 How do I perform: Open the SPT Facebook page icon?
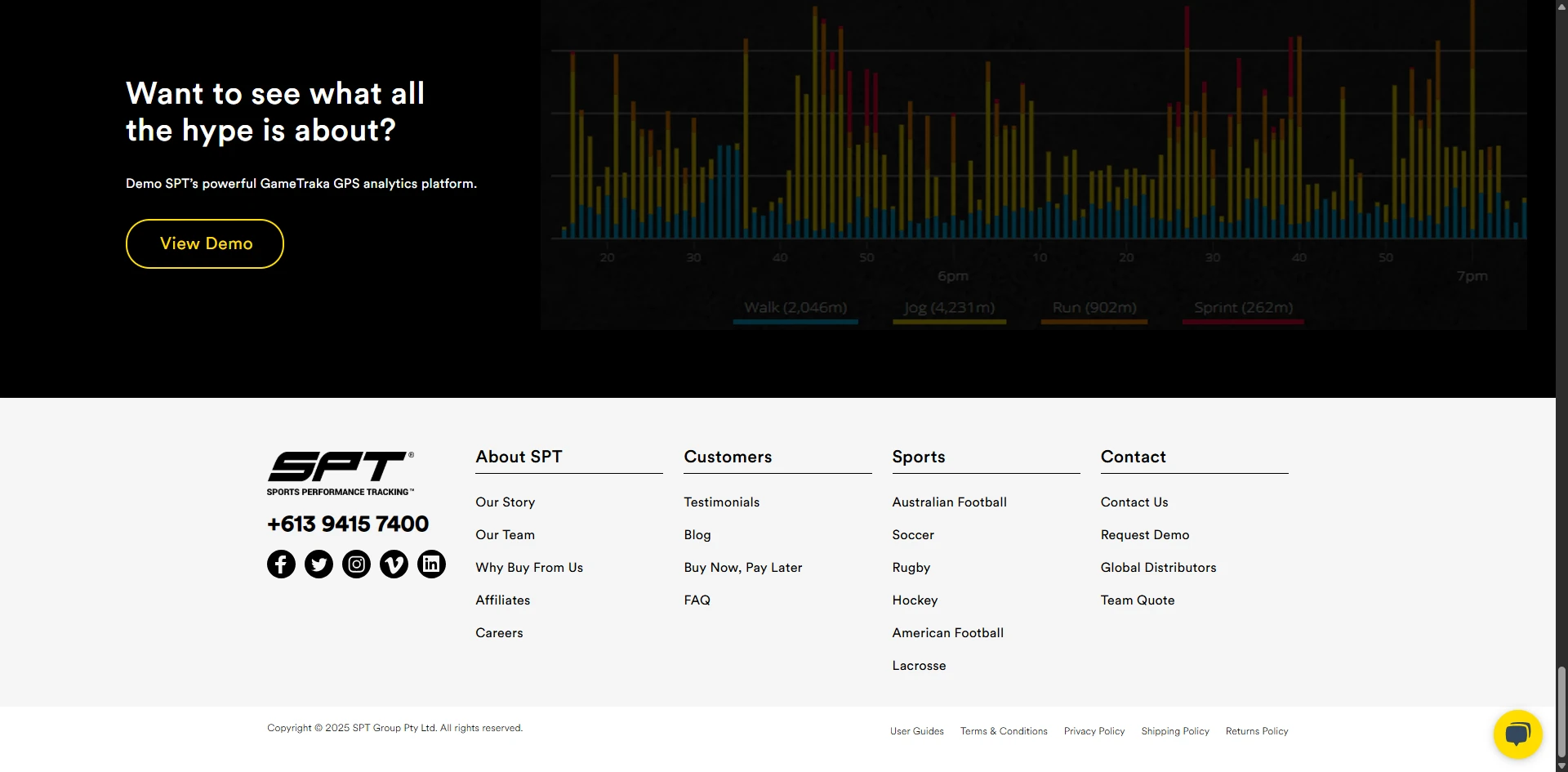(280, 564)
